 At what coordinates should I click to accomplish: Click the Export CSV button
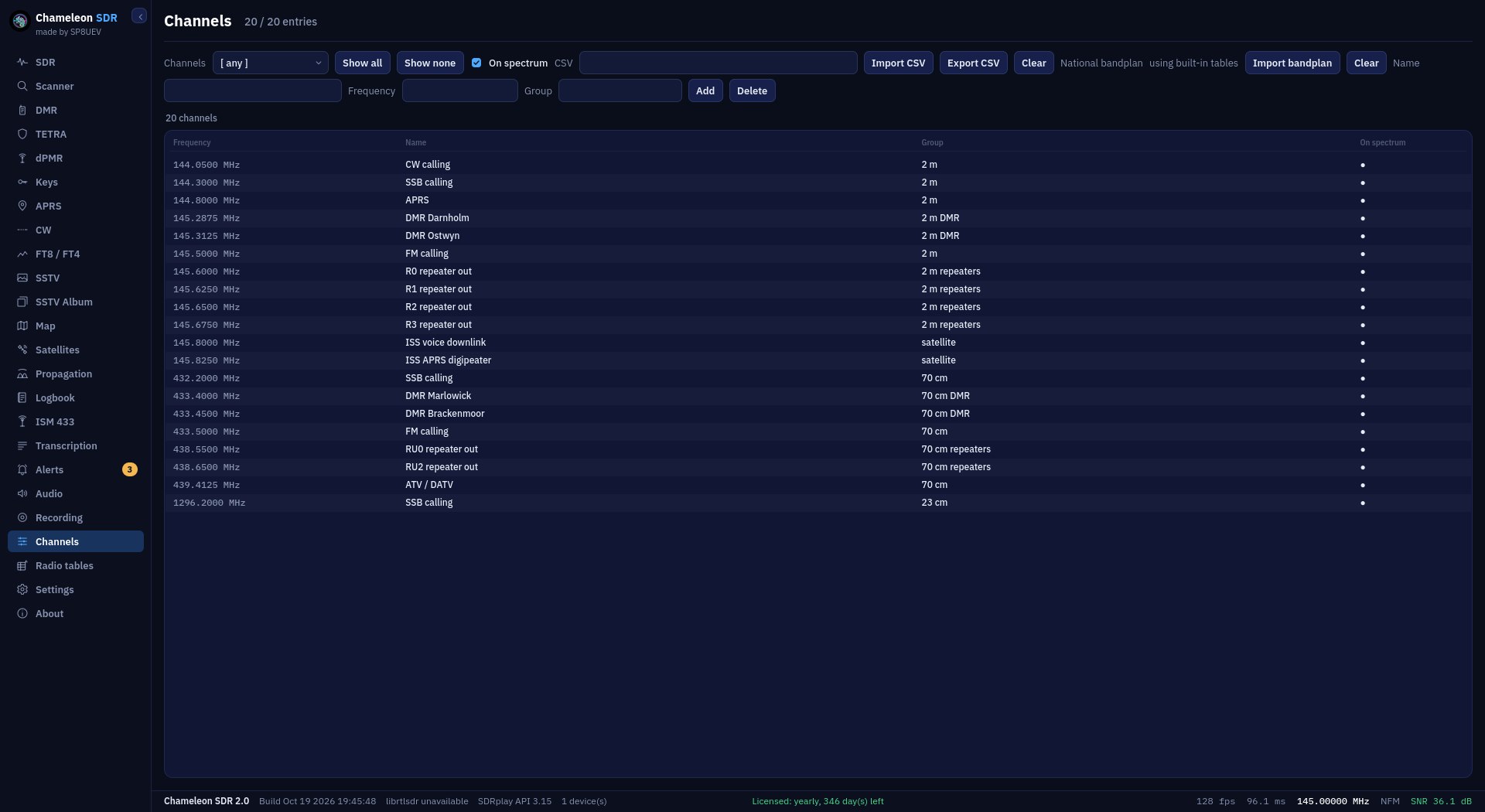coord(973,63)
